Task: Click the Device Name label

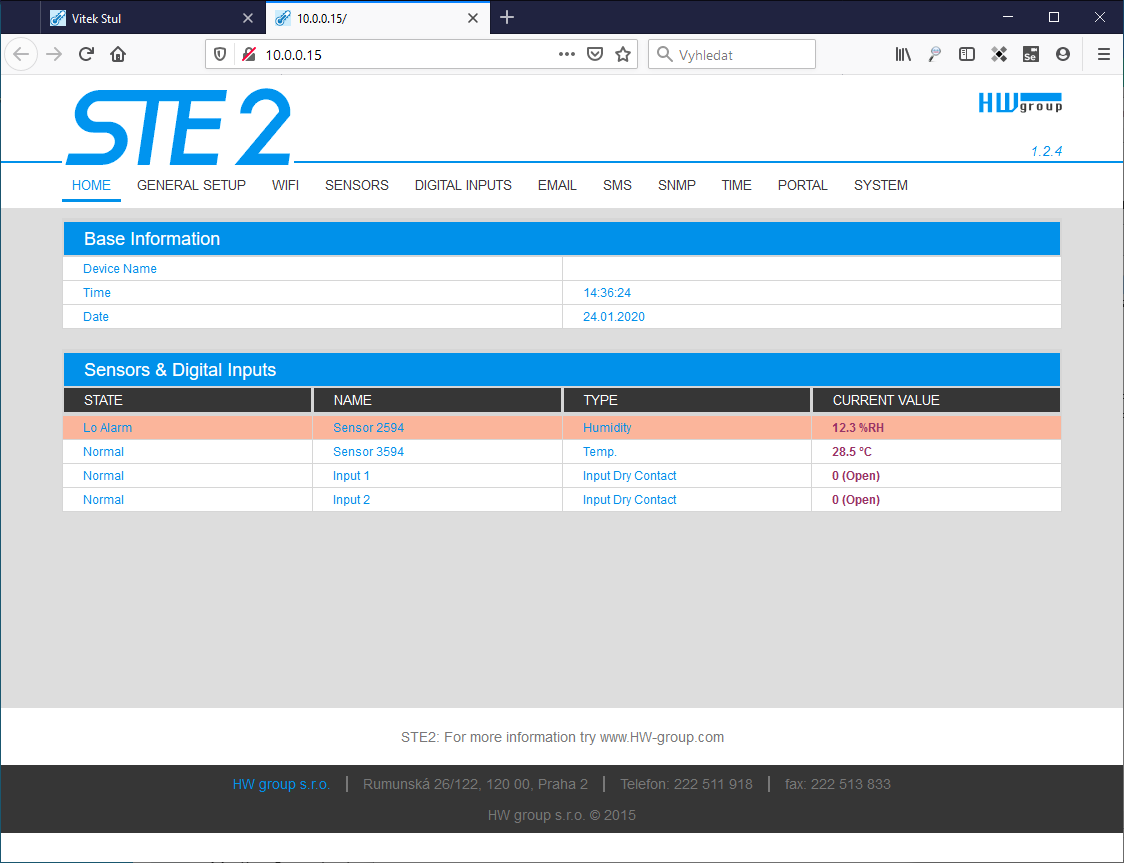Action: tap(120, 269)
